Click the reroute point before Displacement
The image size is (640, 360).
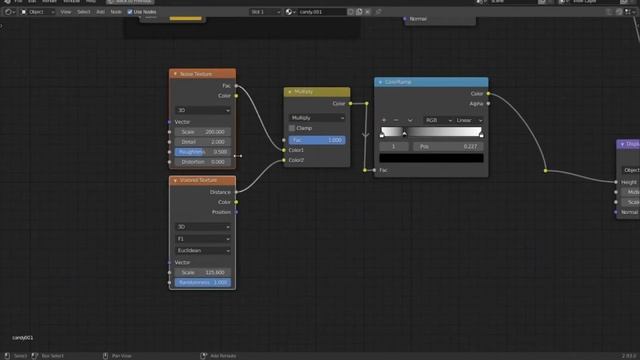tap(546, 171)
